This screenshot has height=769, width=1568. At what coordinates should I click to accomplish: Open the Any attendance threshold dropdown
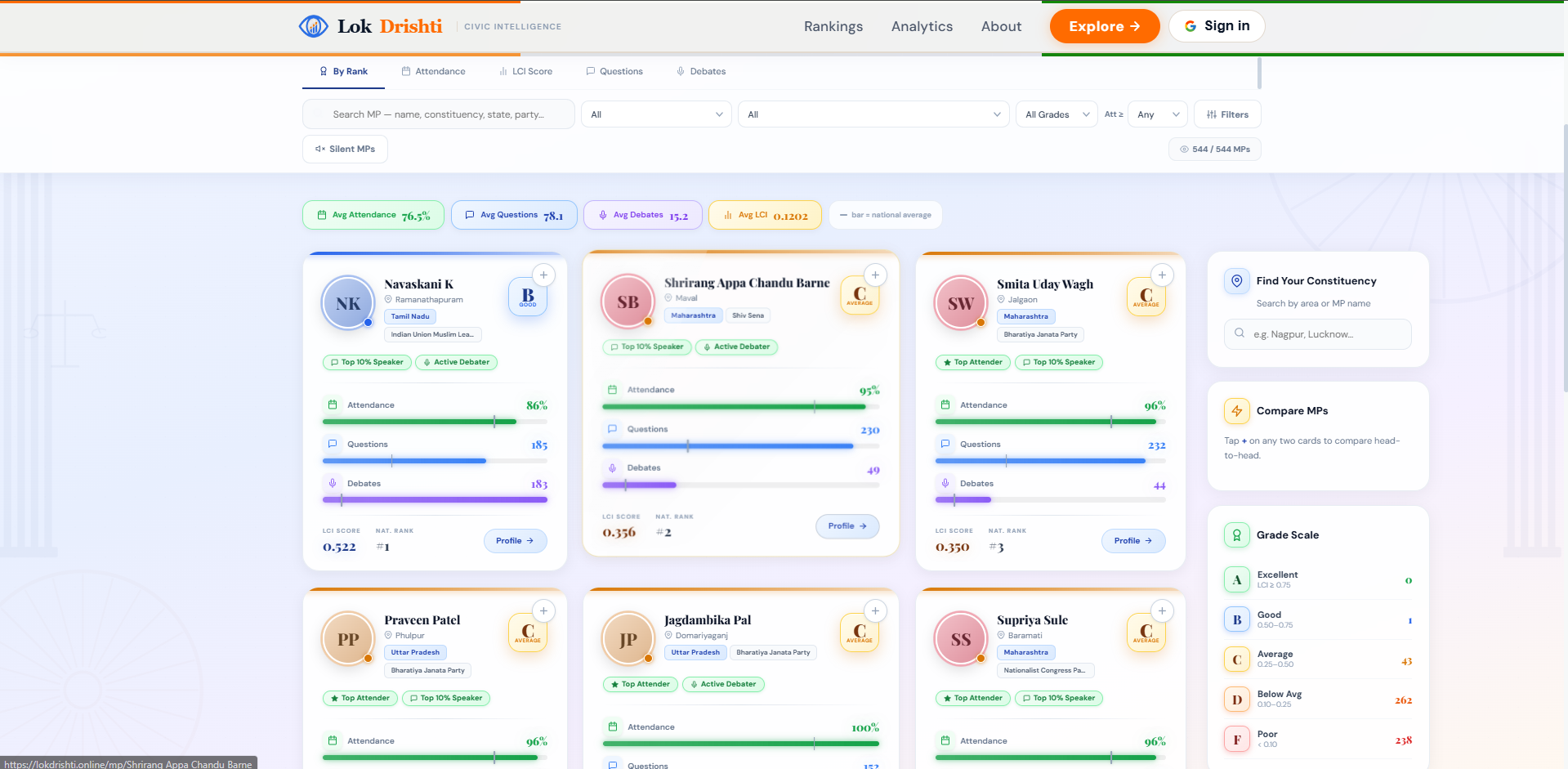(x=1157, y=114)
